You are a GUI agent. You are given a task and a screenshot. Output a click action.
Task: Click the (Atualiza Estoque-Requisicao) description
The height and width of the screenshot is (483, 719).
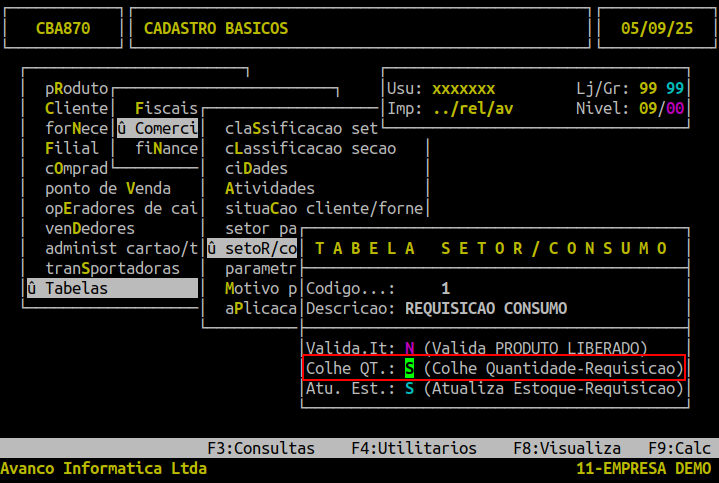pyautogui.click(x=553, y=389)
